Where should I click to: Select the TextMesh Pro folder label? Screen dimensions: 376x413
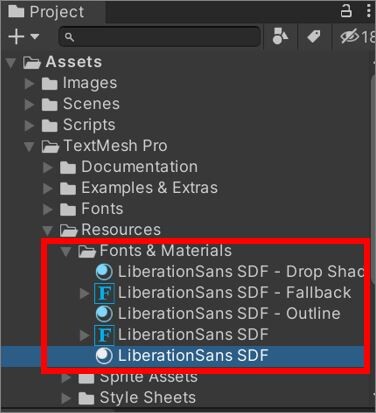click(115, 146)
